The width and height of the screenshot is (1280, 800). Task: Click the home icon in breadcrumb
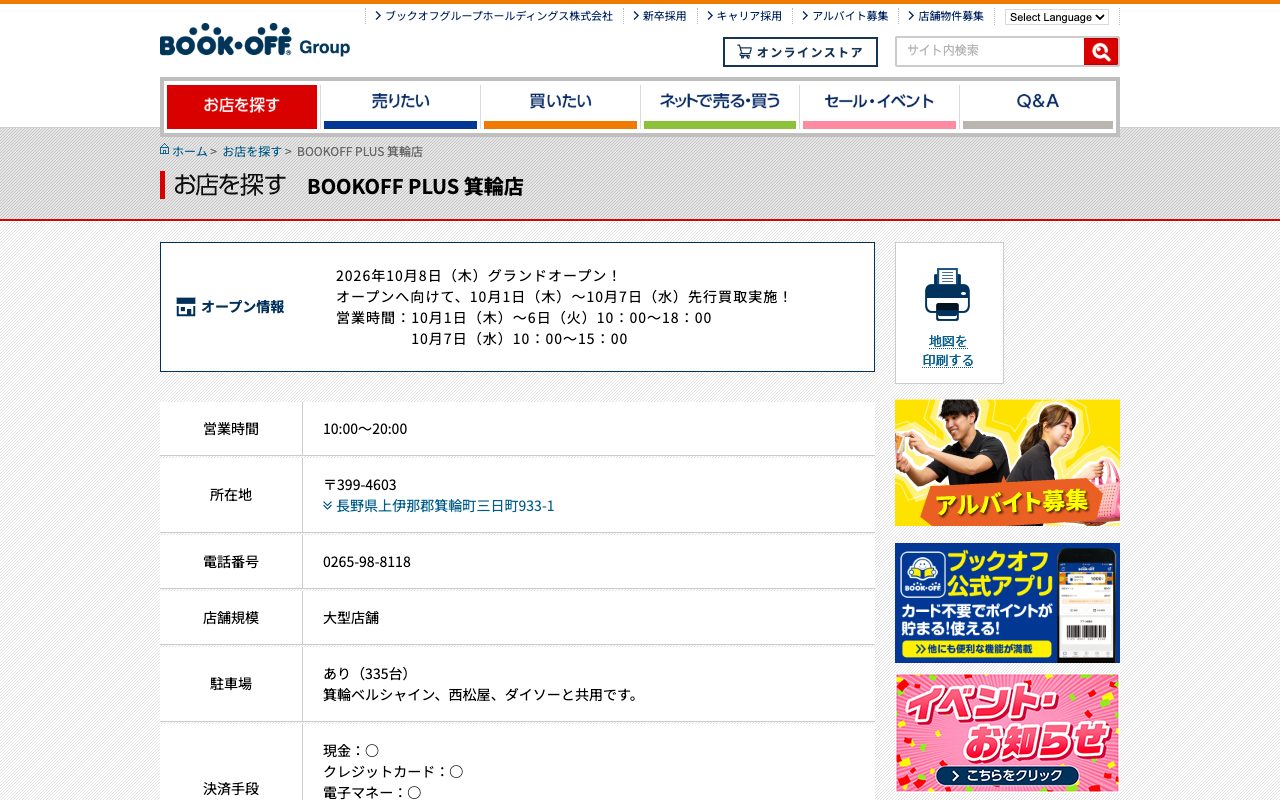pos(164,150)
